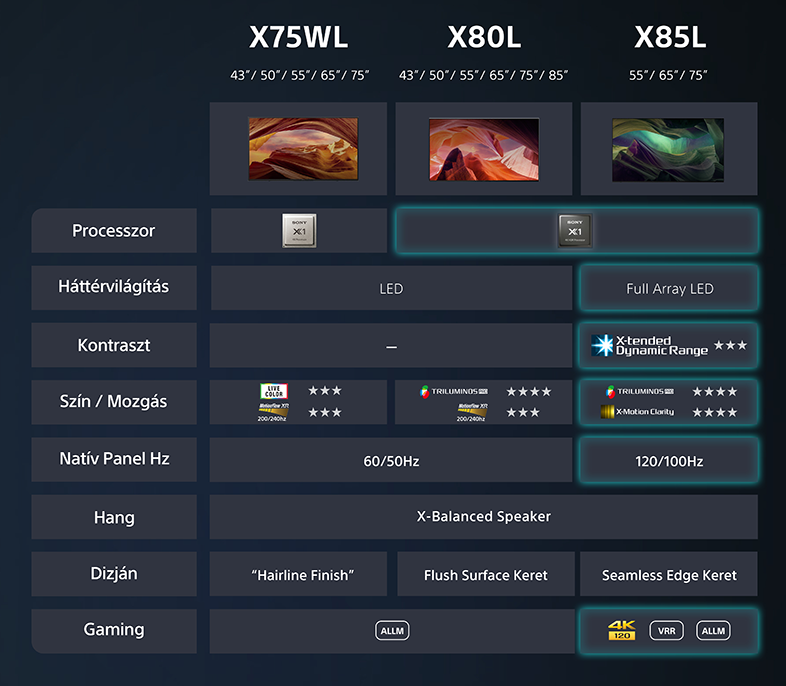Image resolution: width=786 pixels, height=686 pixels.
Task: Click the Triluminos logo in X85L column
Action: [640, 391]
